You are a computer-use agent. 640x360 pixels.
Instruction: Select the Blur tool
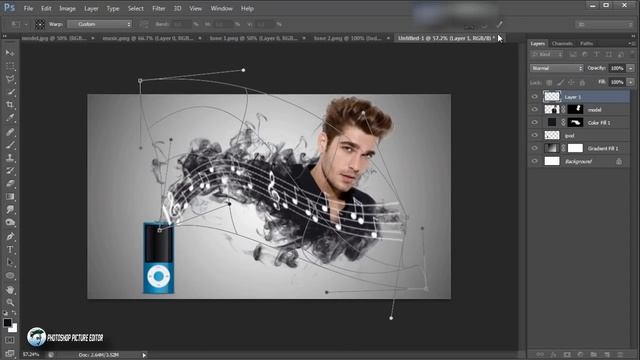tap(10, 210)
